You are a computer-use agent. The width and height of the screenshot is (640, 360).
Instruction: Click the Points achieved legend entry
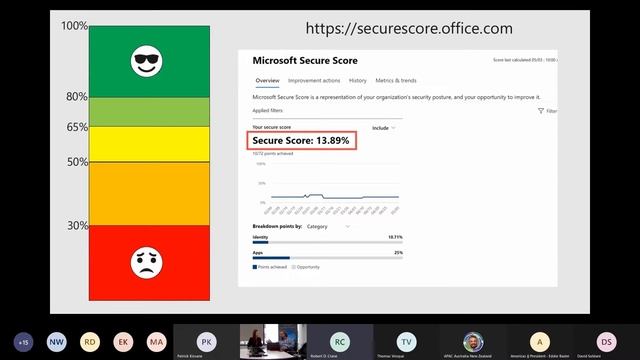(x=269, y=267)
